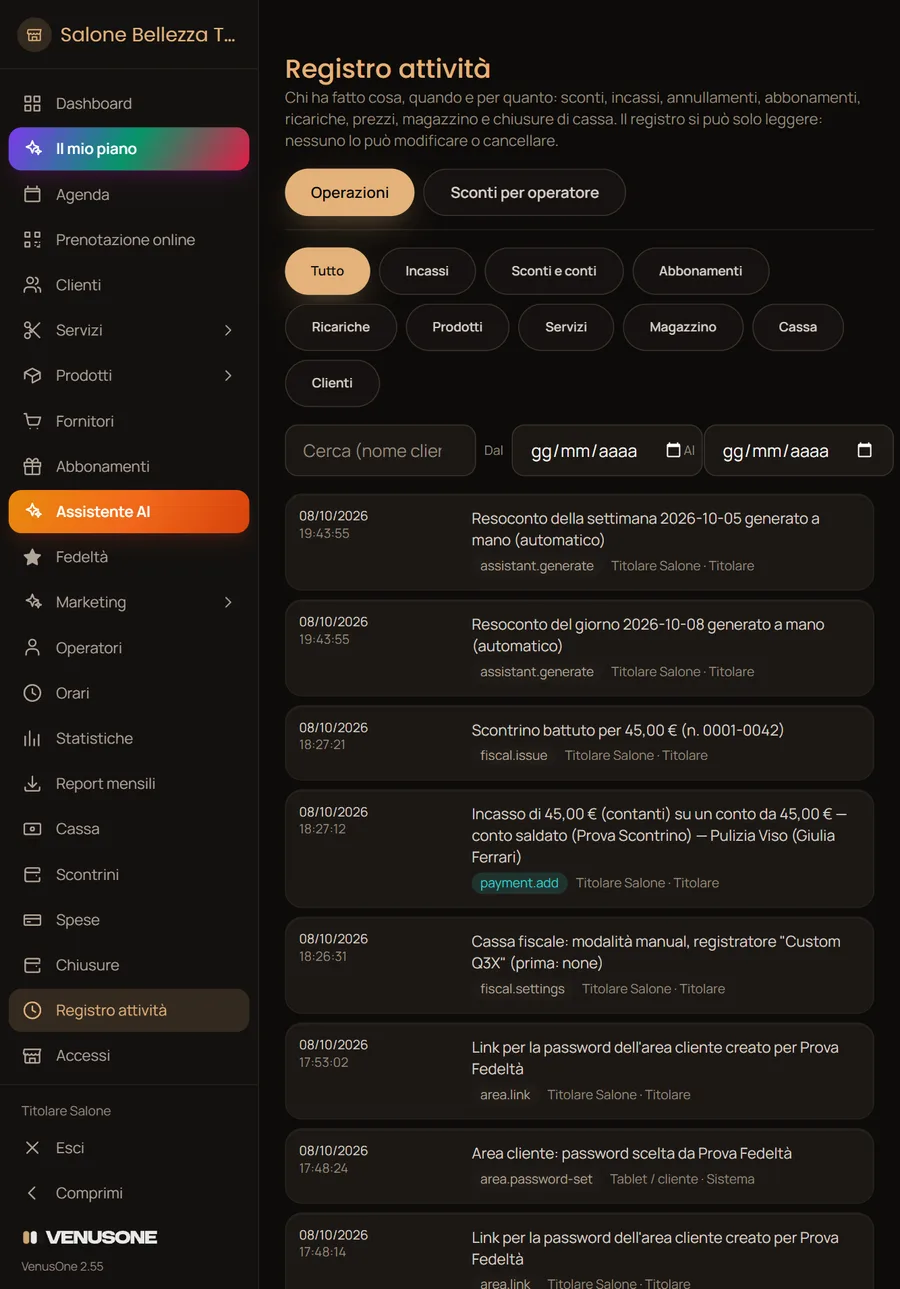Image resolution: width=900 pixels, height=1289 pixels.
Task: Open calendar picker on the Dal date field
Action: 673,450
